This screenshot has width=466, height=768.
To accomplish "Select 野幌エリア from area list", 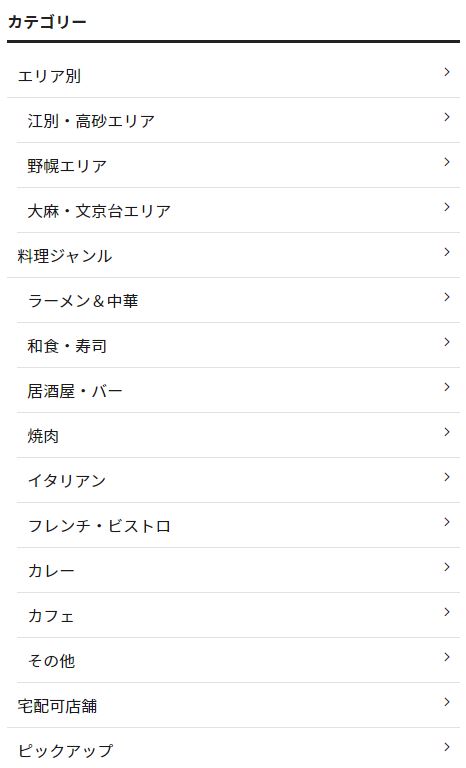I will tap(238, 166).
